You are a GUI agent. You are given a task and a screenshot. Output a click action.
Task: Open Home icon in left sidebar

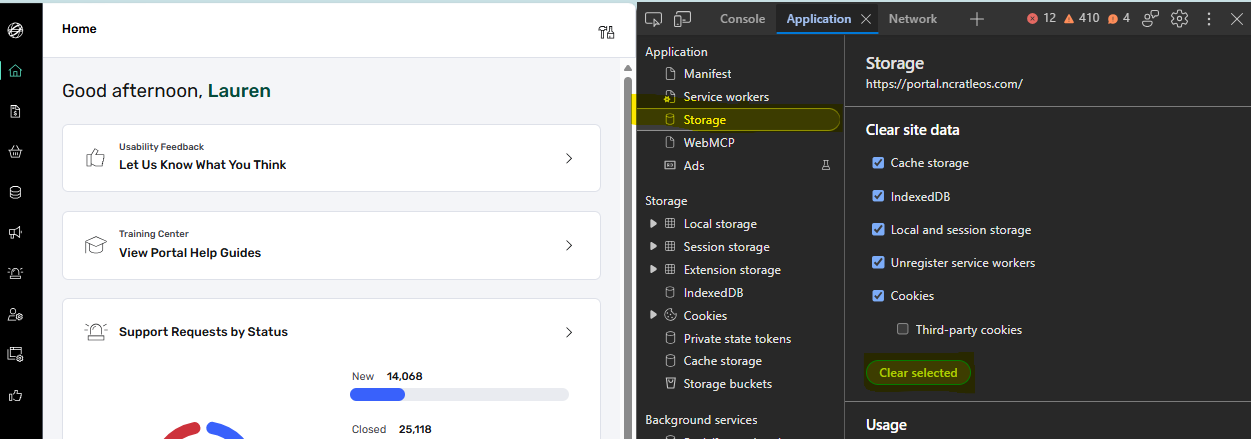(x=15, y=71)
